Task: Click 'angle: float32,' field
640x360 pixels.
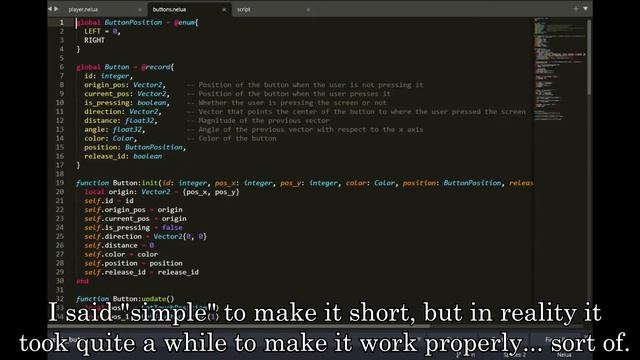Action: (115, 129)
